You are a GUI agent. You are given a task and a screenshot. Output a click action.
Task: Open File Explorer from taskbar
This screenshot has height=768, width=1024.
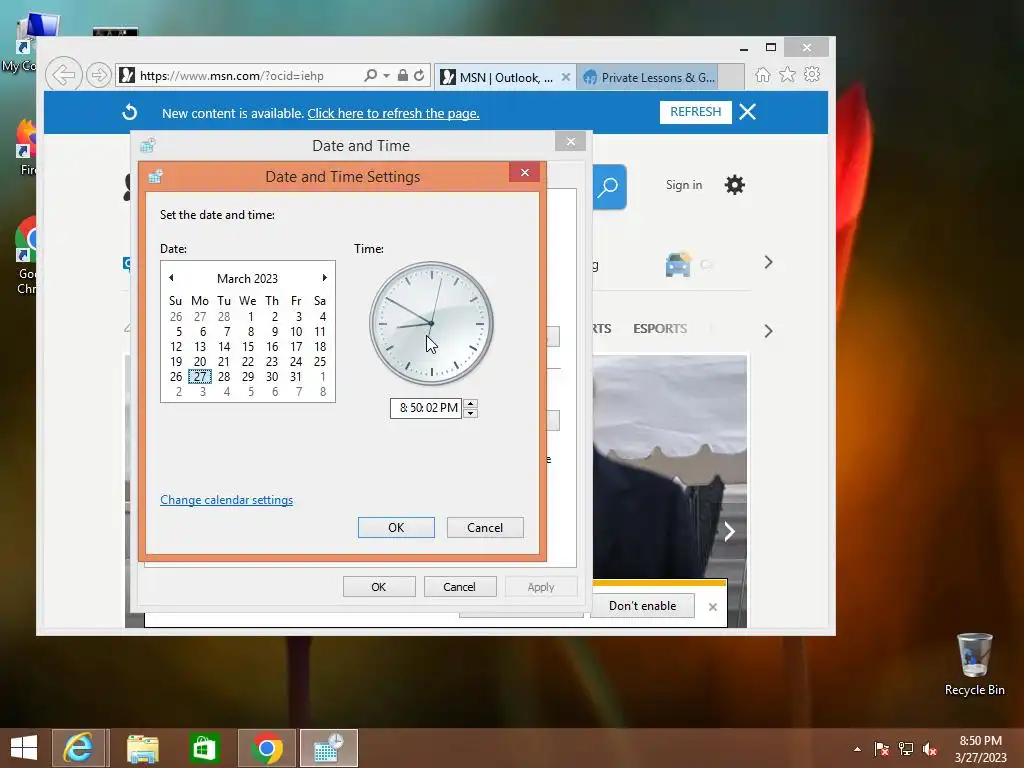(x=142, y=748)
